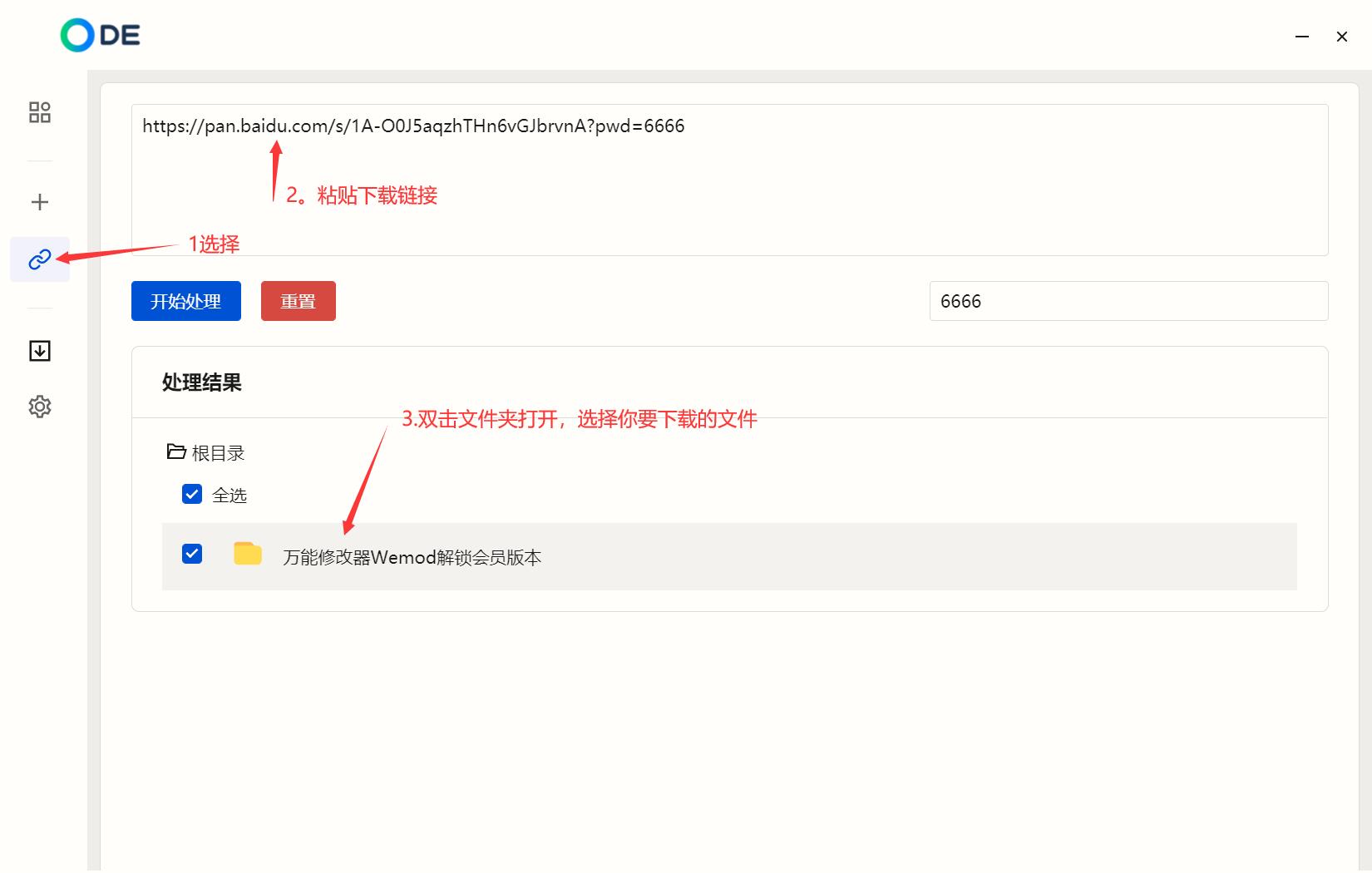This screenshot has width=1372, height=873.
Task: Minimize the application window
Action: tap(1300, 37)
